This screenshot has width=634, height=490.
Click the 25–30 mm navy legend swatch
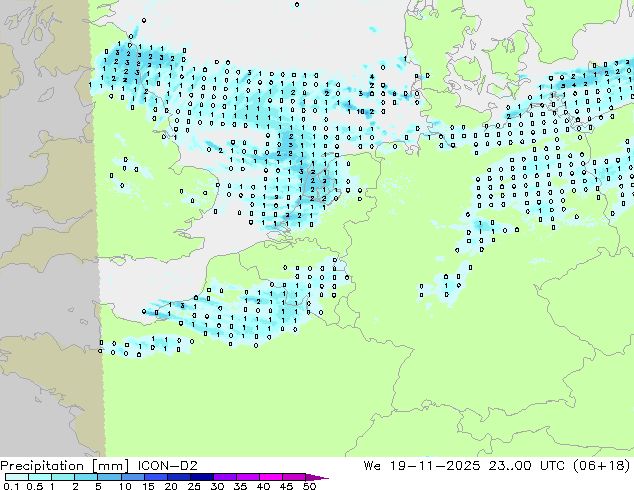click(x=201, y=477)
